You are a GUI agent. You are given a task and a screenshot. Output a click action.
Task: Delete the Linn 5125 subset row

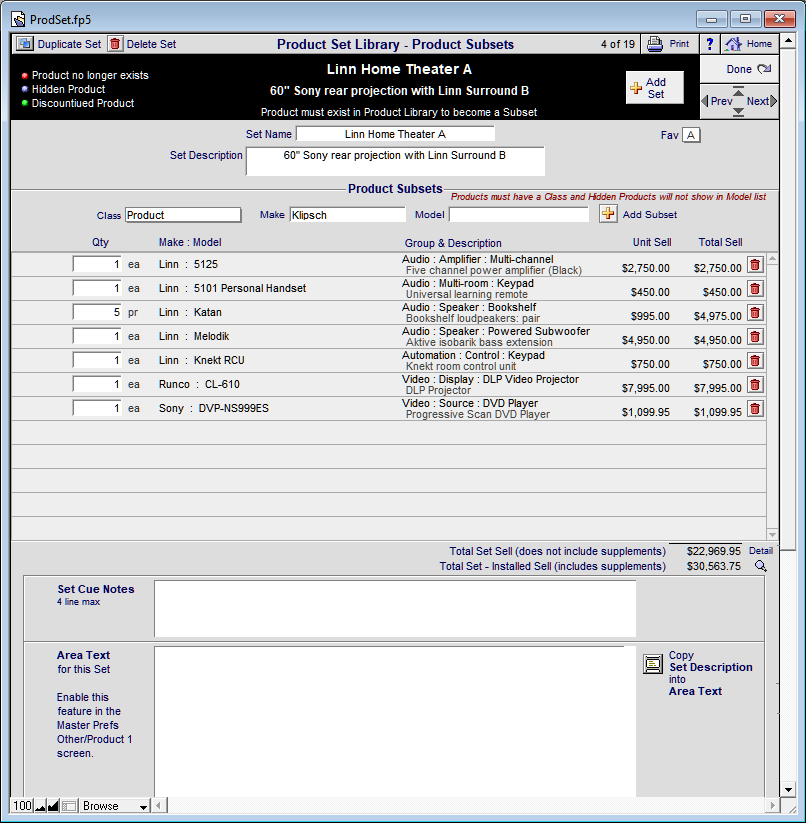(x=755, y=265)
